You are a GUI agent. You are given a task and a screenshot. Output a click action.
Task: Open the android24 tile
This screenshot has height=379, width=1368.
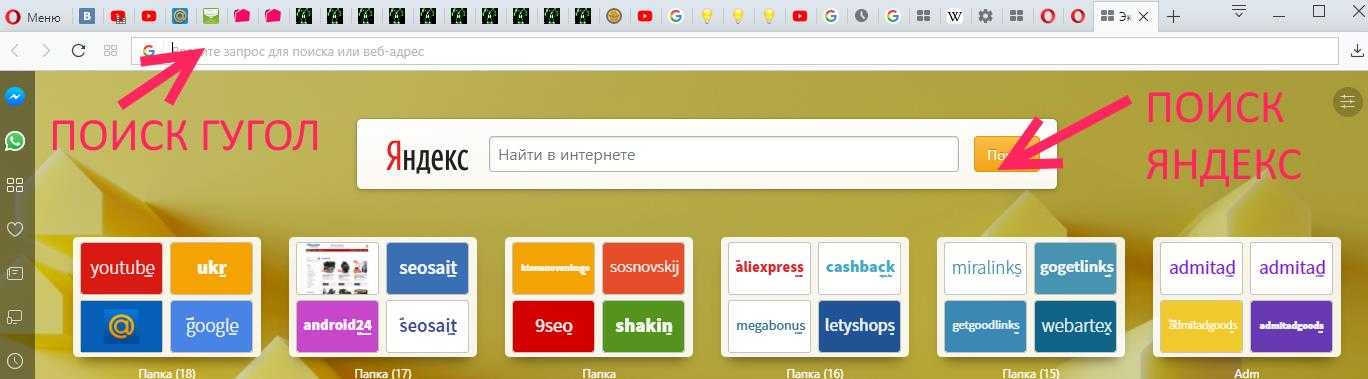pos(337,326)
